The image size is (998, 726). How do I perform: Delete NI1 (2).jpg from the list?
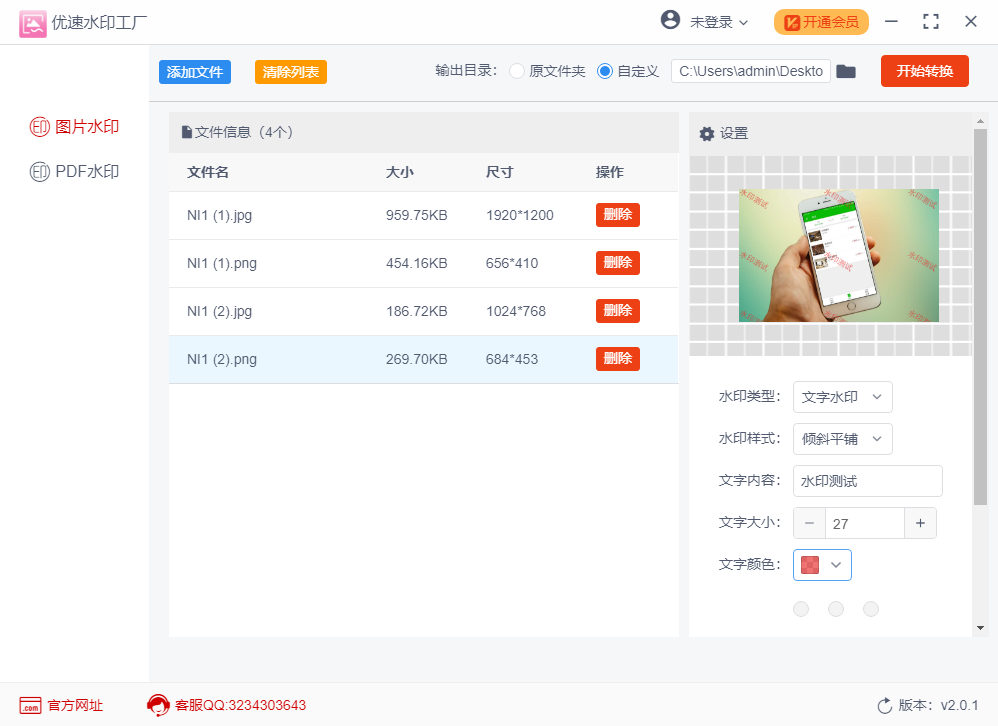(x=617, y=310)
